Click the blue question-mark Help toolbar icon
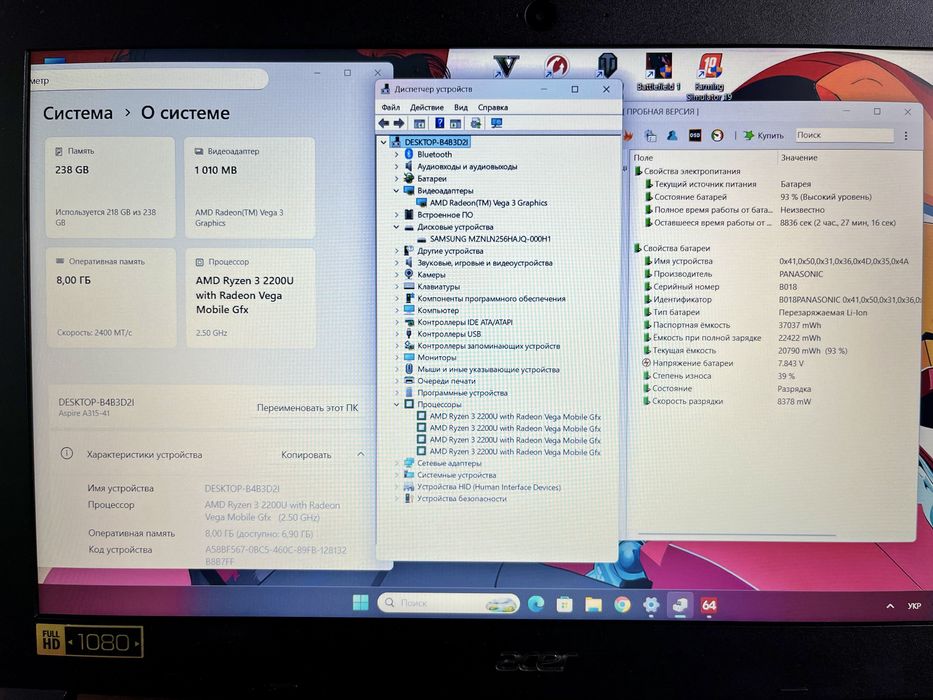933x700 pixels. tap(439, 123)
